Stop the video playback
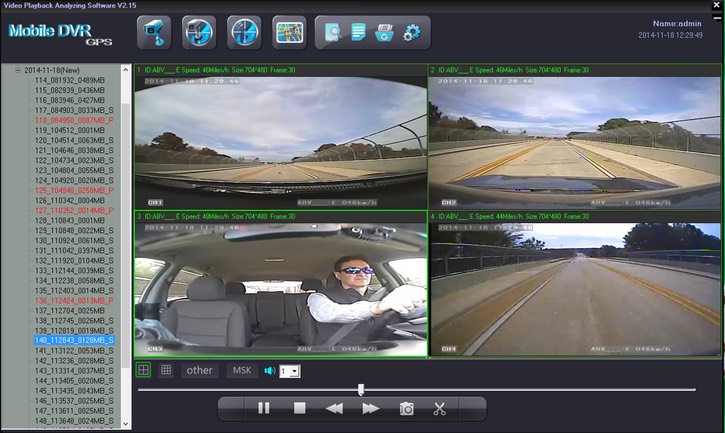 pos(299,408)
